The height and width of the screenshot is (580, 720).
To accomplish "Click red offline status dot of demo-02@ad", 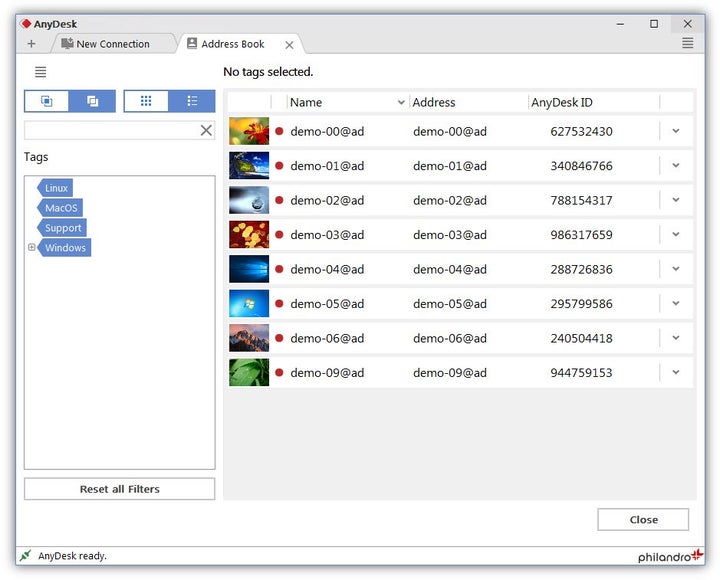I will [x=279, y=200].
